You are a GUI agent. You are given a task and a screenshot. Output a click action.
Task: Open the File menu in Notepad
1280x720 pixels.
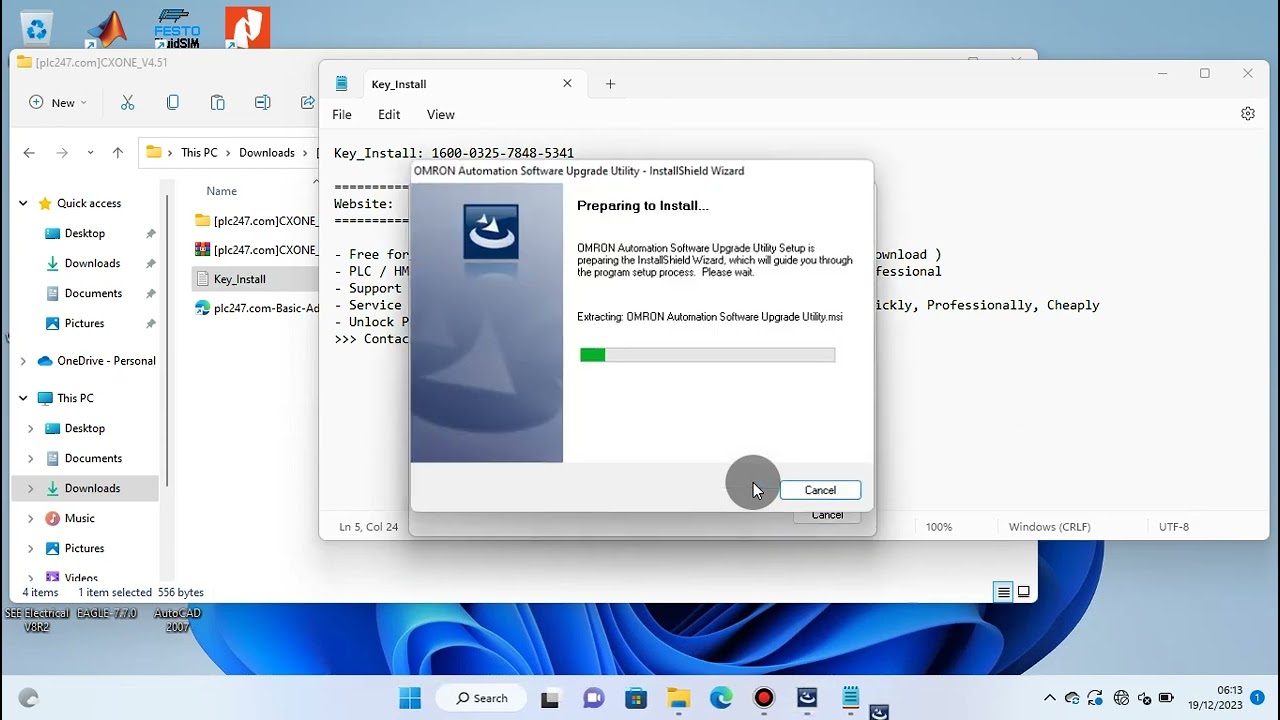[x=342, y=115]
